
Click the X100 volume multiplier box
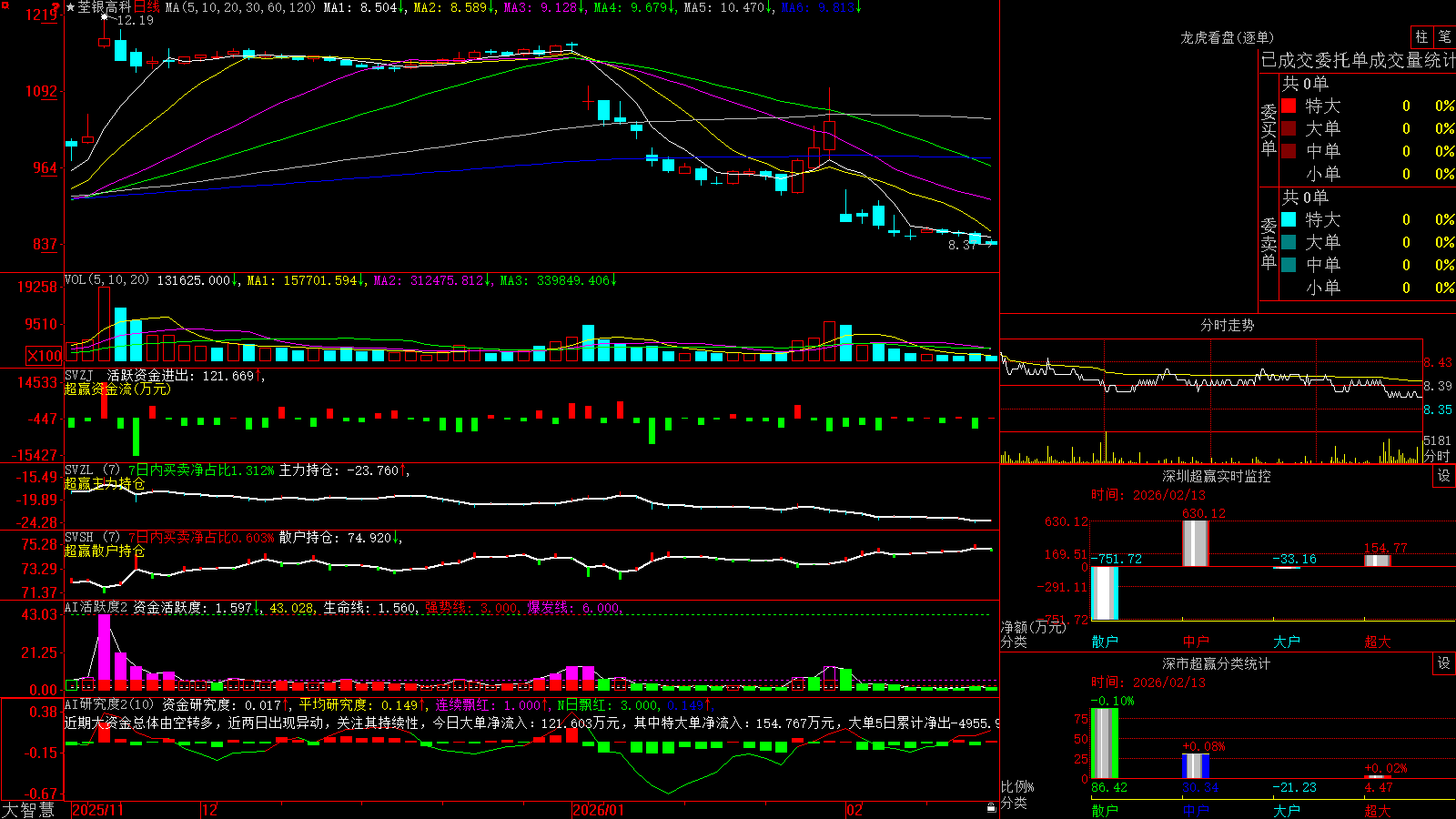click(45, 356)
